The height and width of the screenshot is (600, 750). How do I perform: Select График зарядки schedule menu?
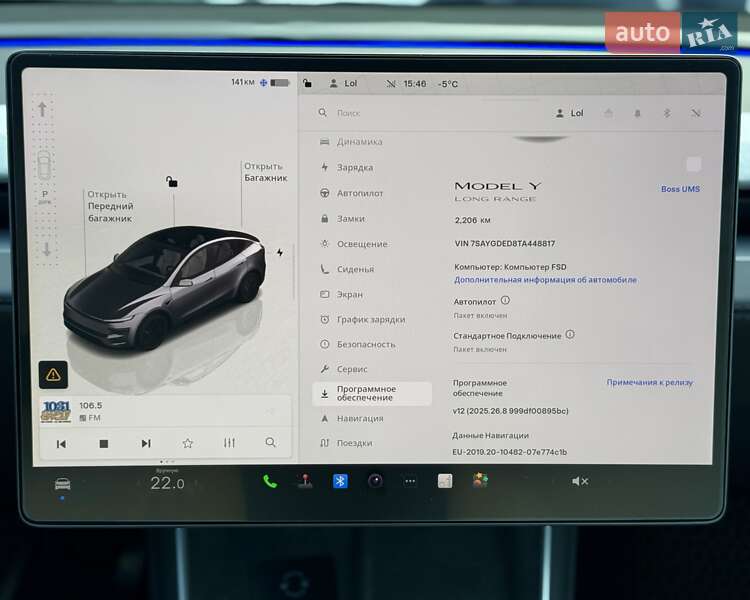pyautogui.click(x=364, y=319)
